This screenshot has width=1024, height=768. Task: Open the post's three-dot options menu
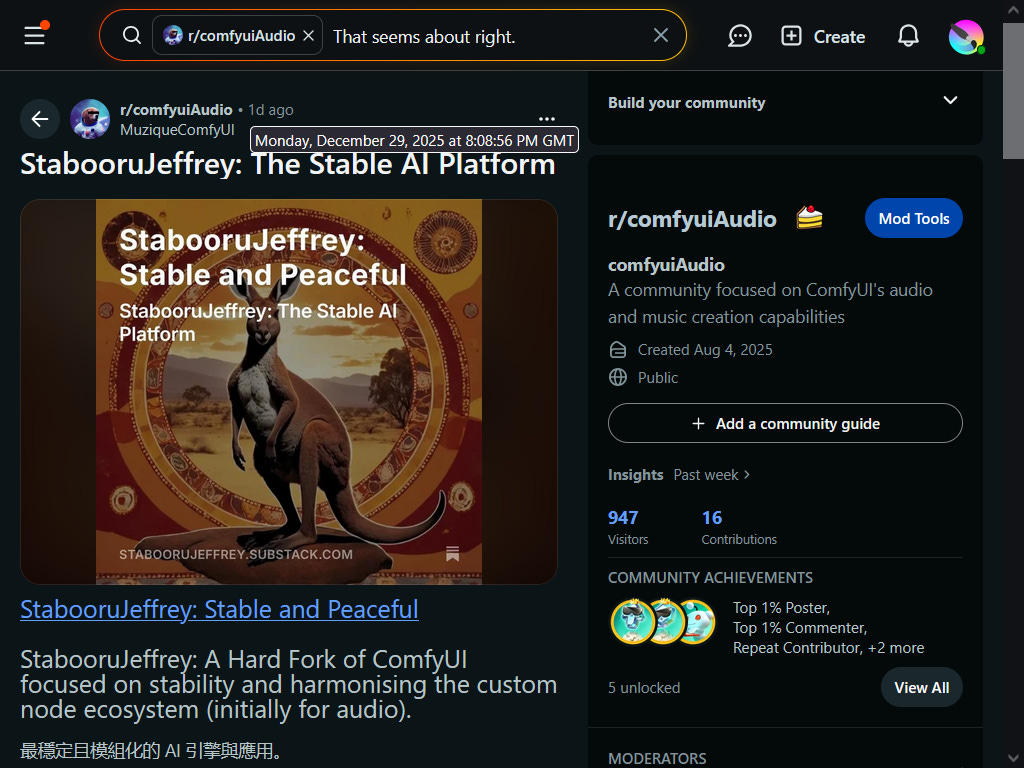(x=547, y=119)
